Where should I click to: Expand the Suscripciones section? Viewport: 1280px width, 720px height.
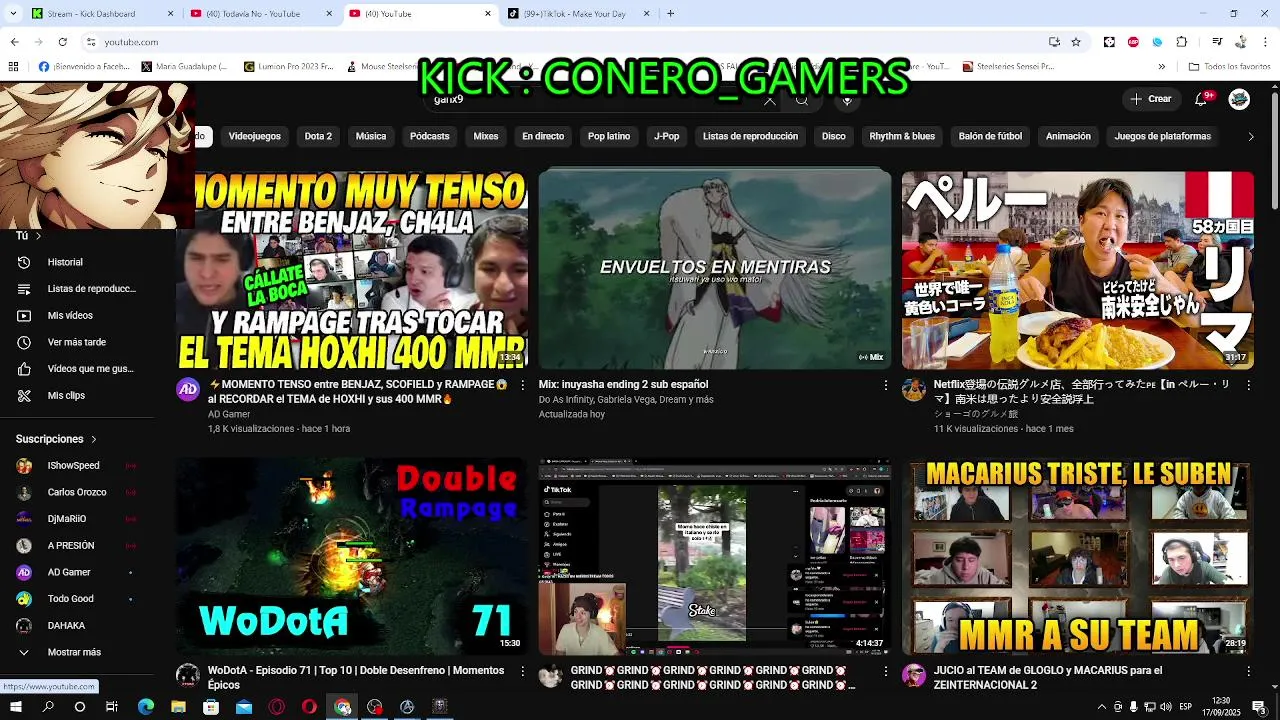(x=57, y=439)
